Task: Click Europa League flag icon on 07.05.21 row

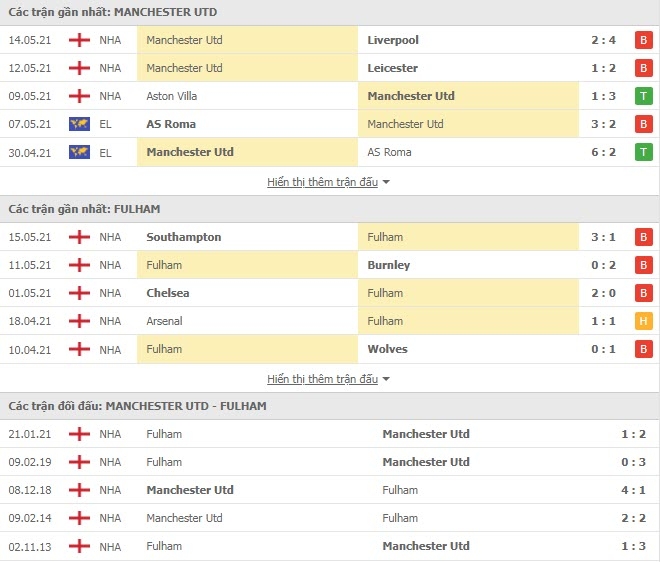Action: click(79, 124)
